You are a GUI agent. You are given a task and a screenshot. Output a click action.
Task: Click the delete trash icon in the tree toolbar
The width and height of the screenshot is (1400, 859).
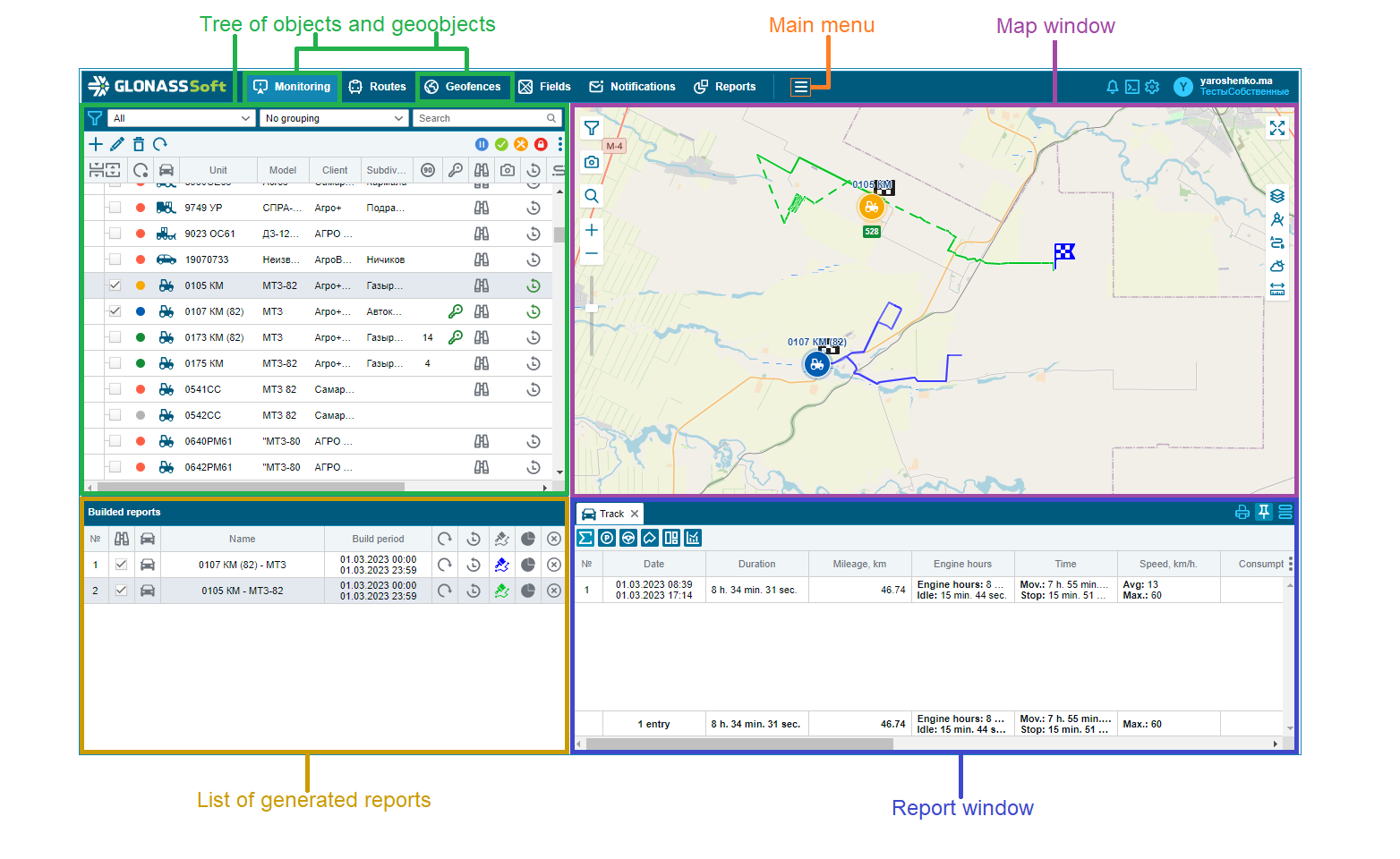coord(139,144)
